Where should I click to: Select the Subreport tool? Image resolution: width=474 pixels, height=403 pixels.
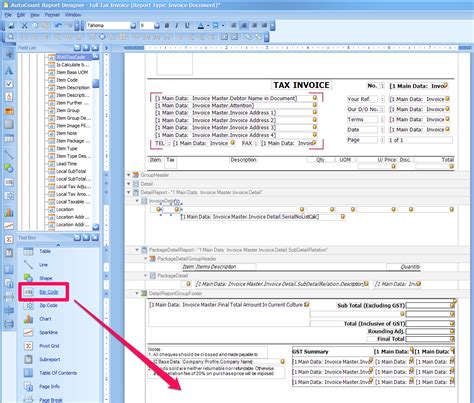click(50, 359)
